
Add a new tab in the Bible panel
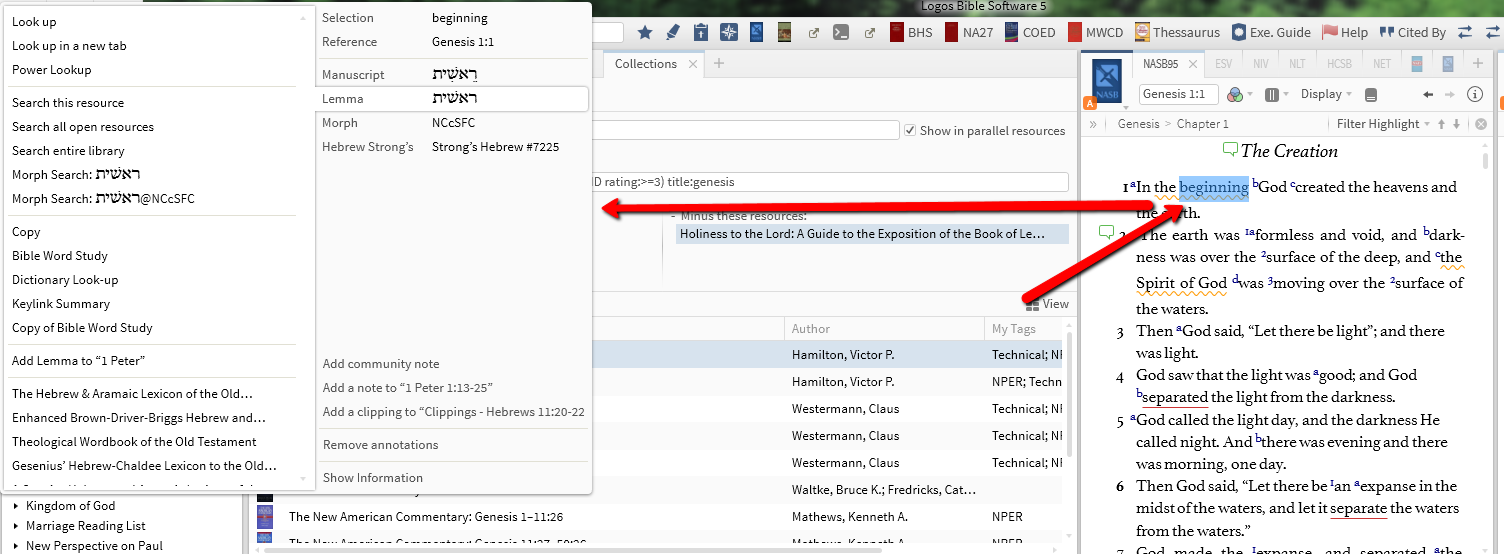[x=1478, y=63]
